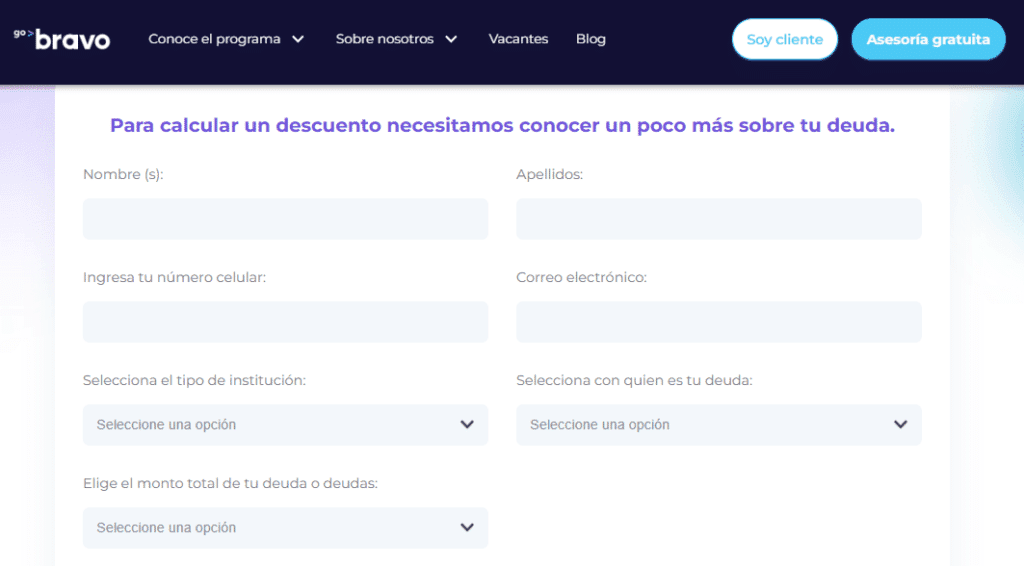Focus the Correo electrónico input field

tap(718, 321)
